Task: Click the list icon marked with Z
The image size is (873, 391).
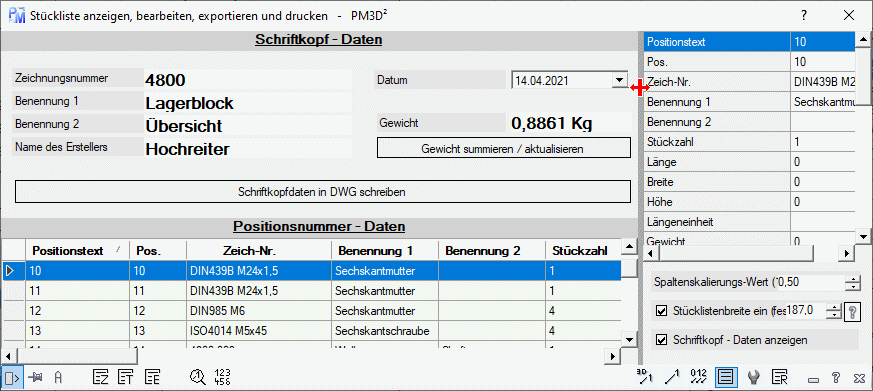Action: [x=101, y=377]
